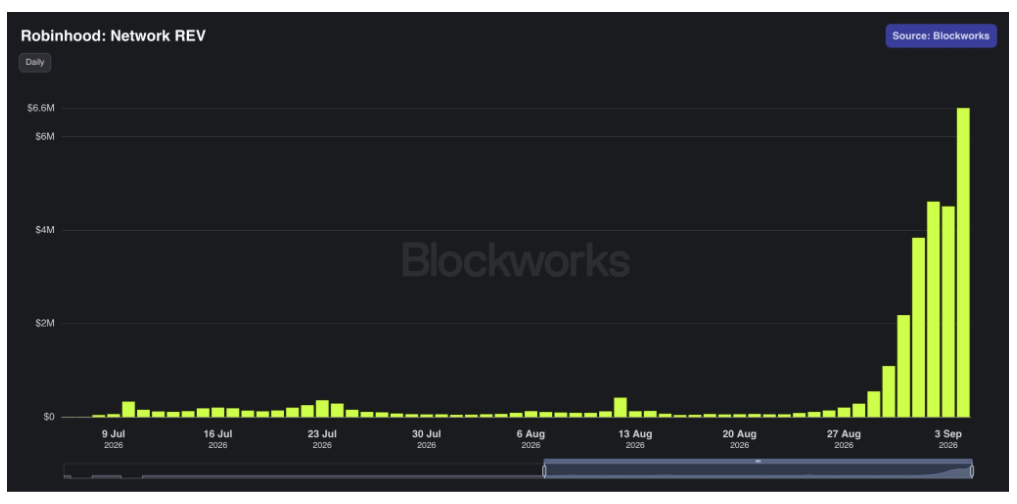1017x504 pixels.
Task: Open the Source: Blockworks link
Action: tap(940, 36)
